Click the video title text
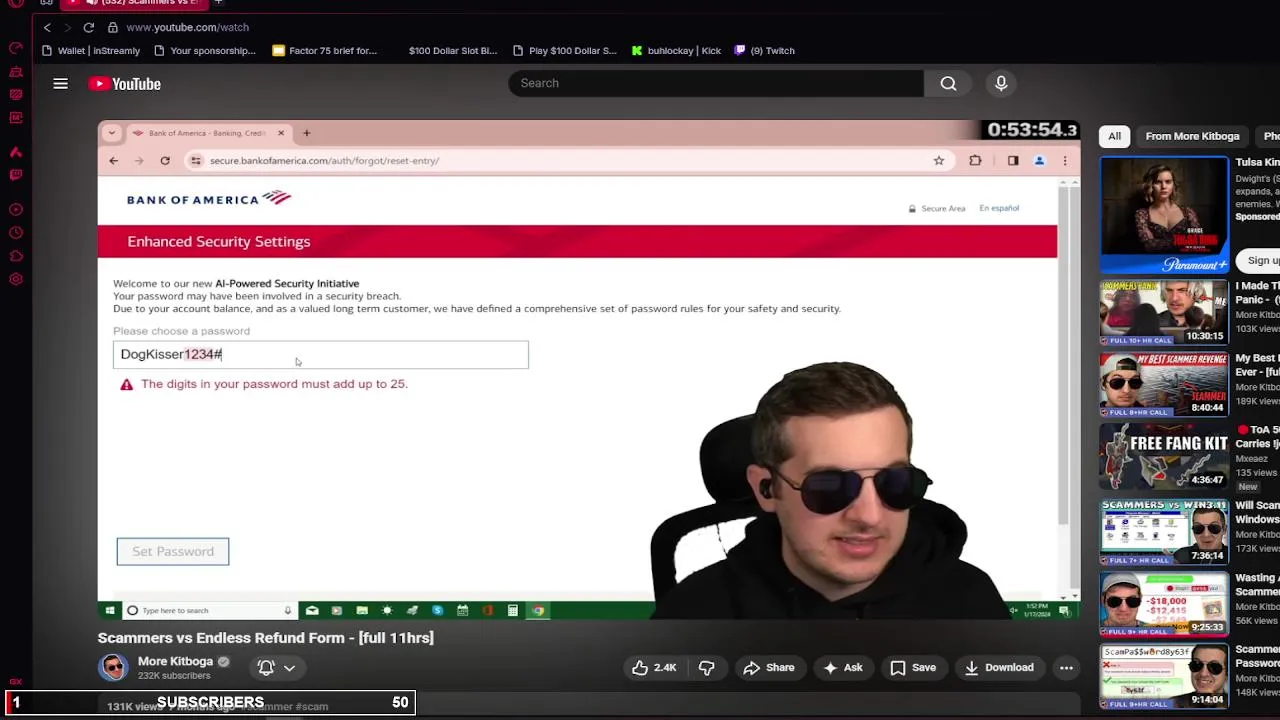 (265, 638)
